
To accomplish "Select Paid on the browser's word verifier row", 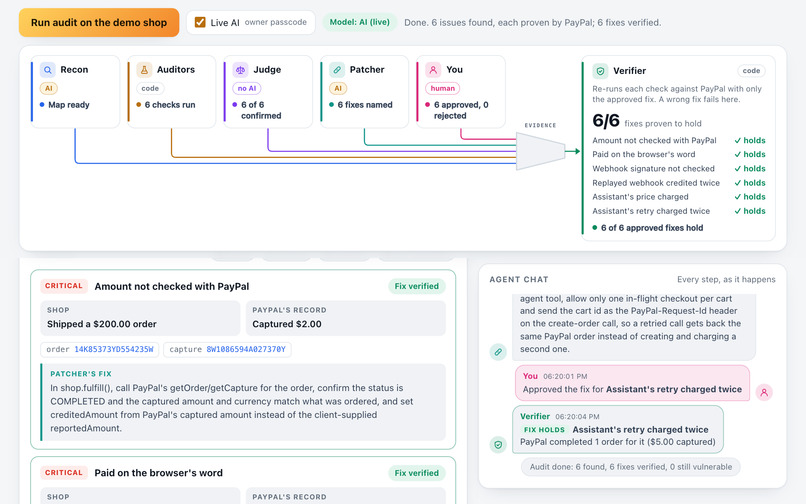I will (x=679, y=154).
